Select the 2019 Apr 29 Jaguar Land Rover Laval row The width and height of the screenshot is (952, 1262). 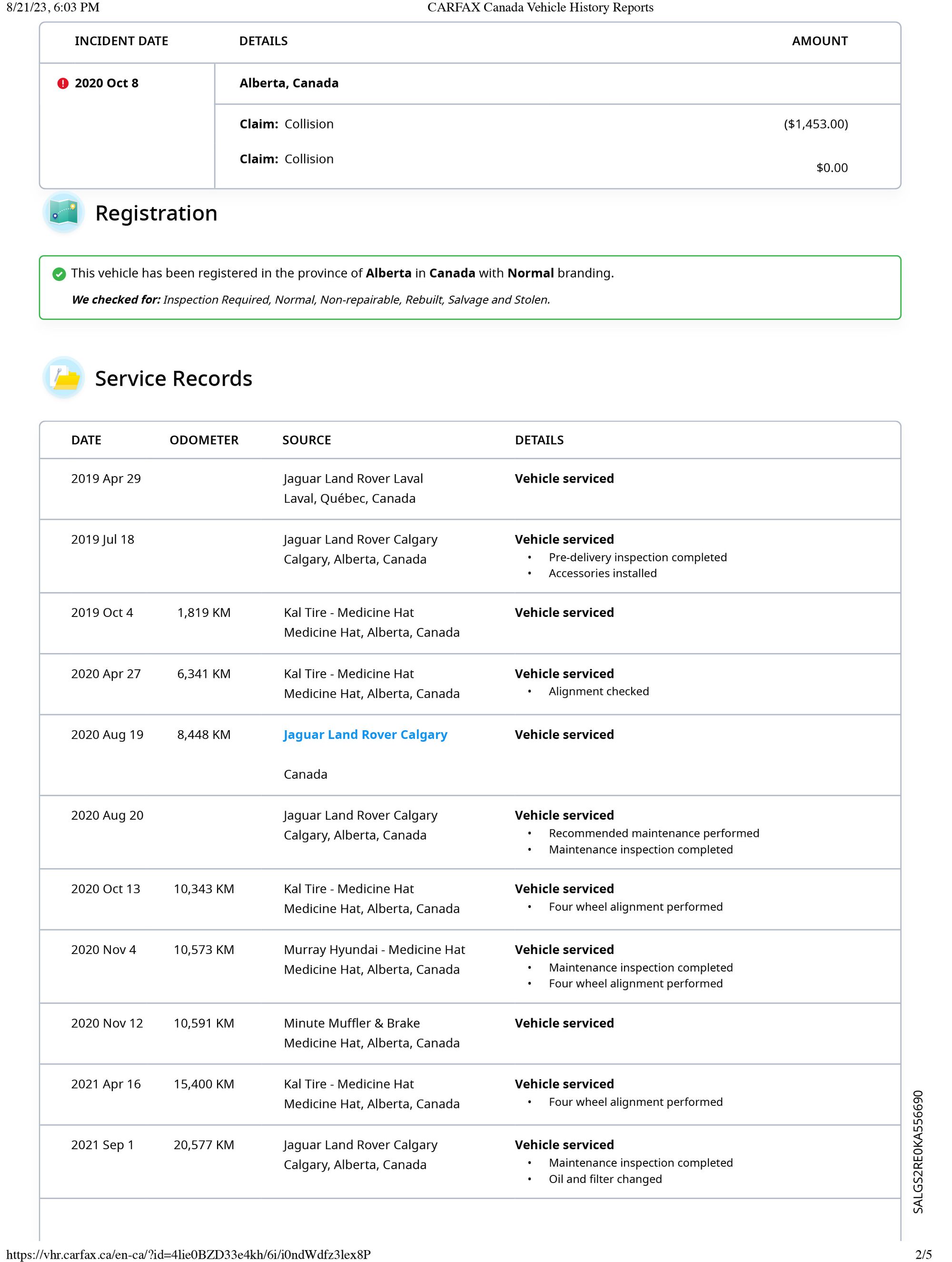coord(353,479)
